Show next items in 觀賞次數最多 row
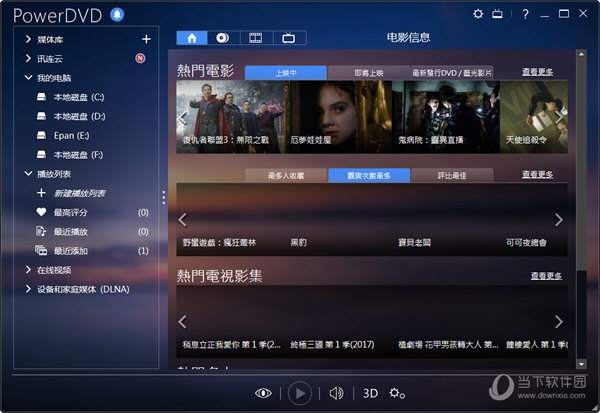This screenshot has height=413, width=600. click(x=559, y=220)
